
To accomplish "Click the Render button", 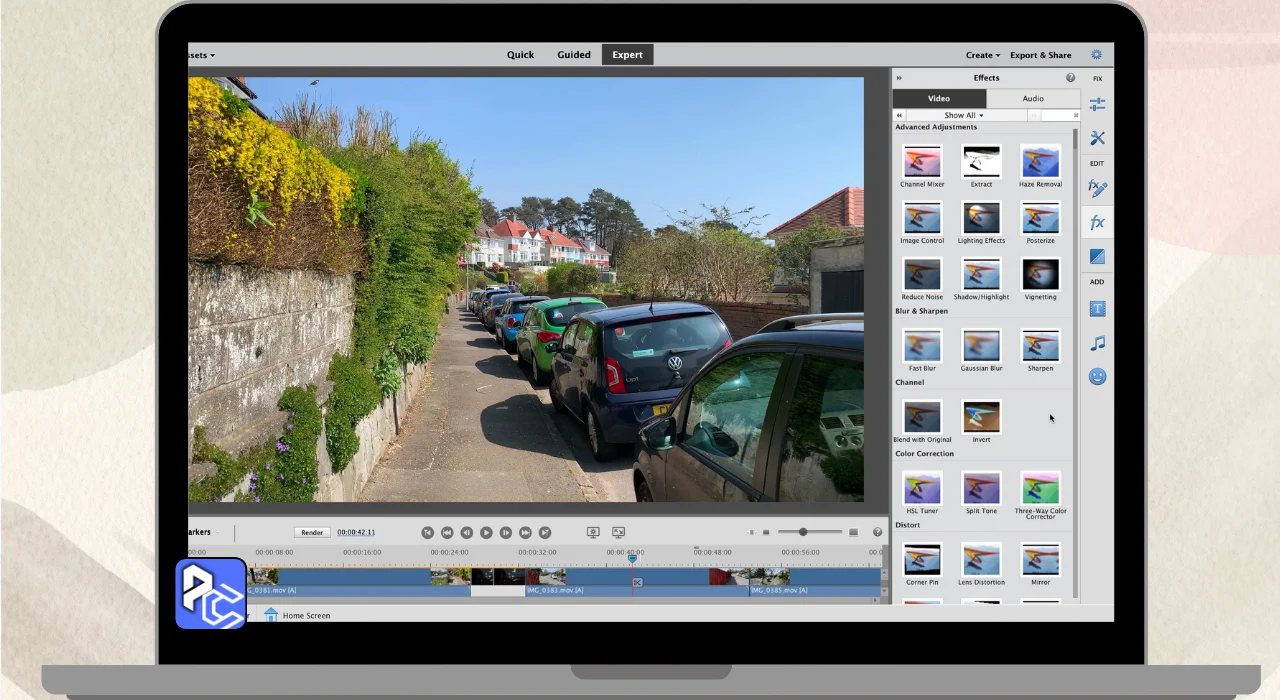I will pyautogui.click(x=312, y=533).
